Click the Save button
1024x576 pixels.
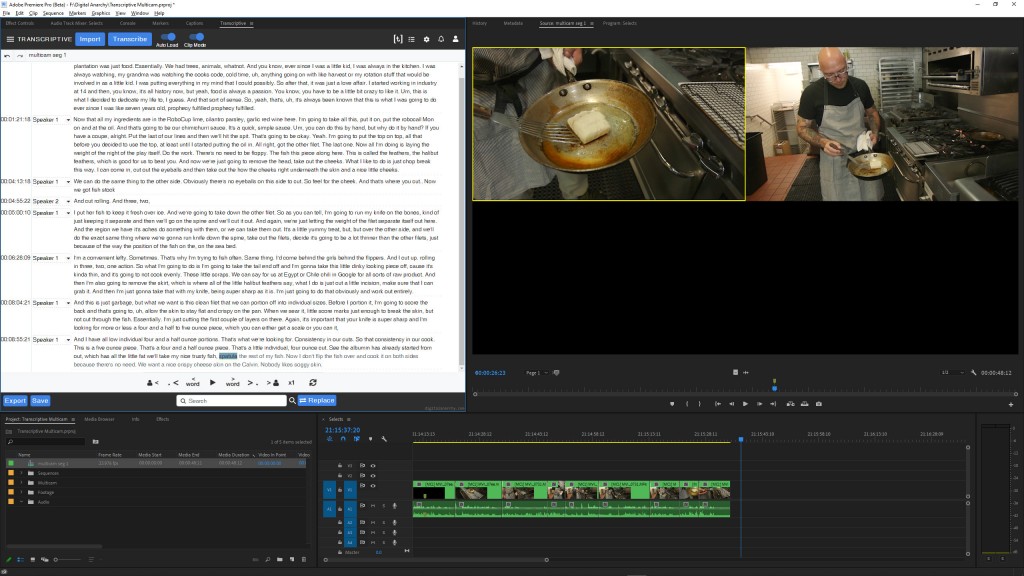[40, 401]
